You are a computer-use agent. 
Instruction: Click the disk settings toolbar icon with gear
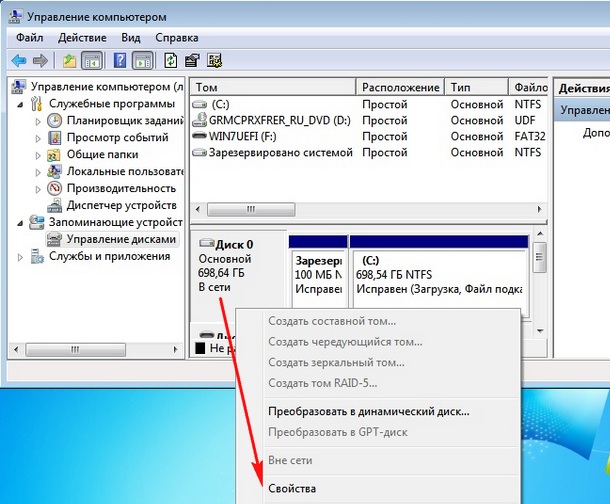click(214, 61)
